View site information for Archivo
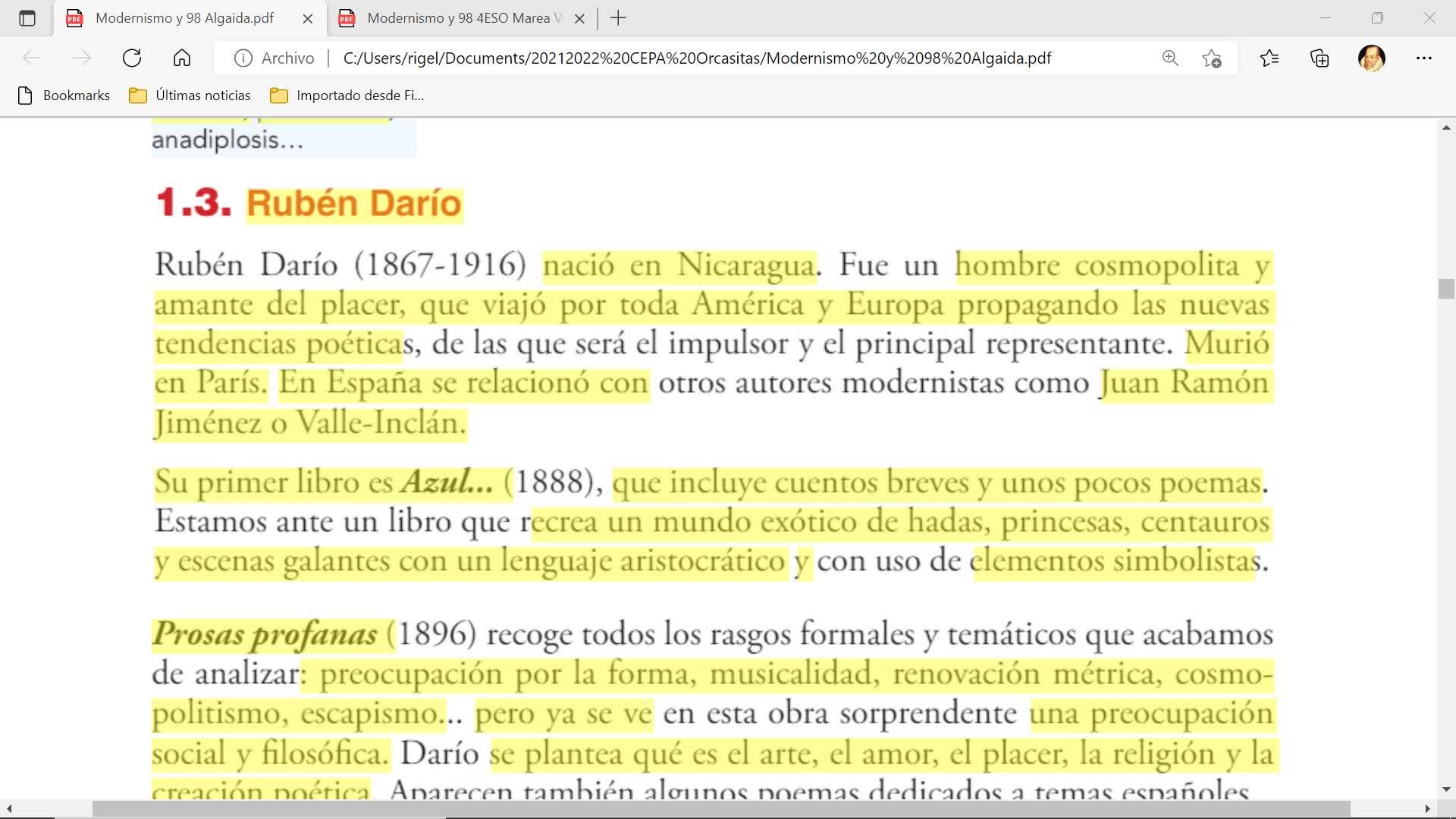Image resolution: width=1456 pixels, height=819 pixels. click(243, 58)
